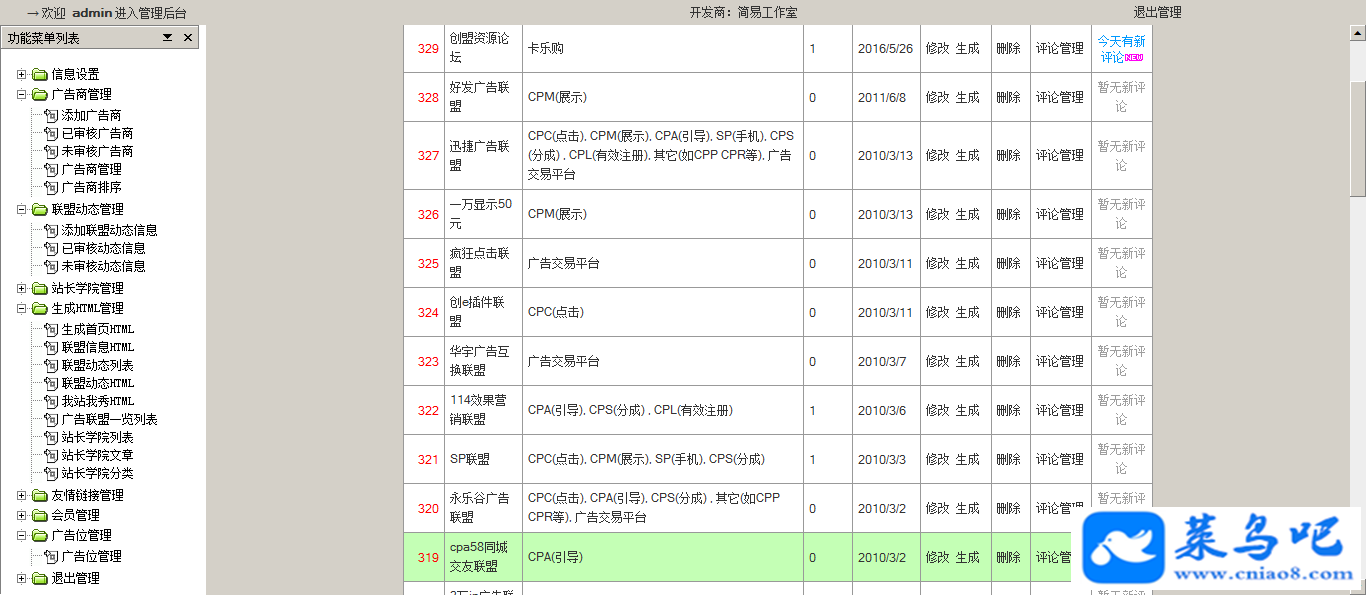1366x595 pixels.
Task: Expand the 退出管理 tree node
Action: tap(22, 578)
